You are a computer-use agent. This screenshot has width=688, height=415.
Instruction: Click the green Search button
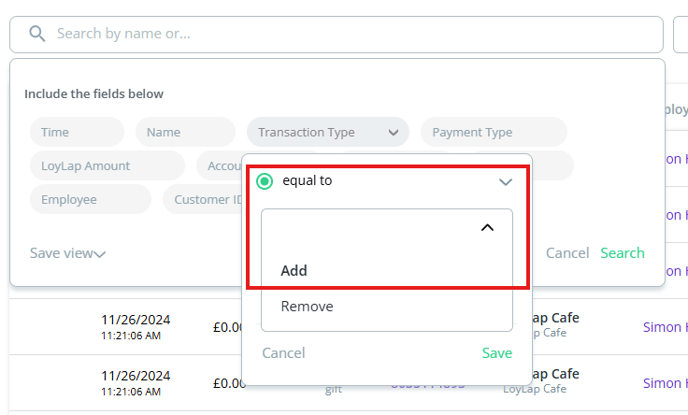pyautogui.click(x=622, y=253)
